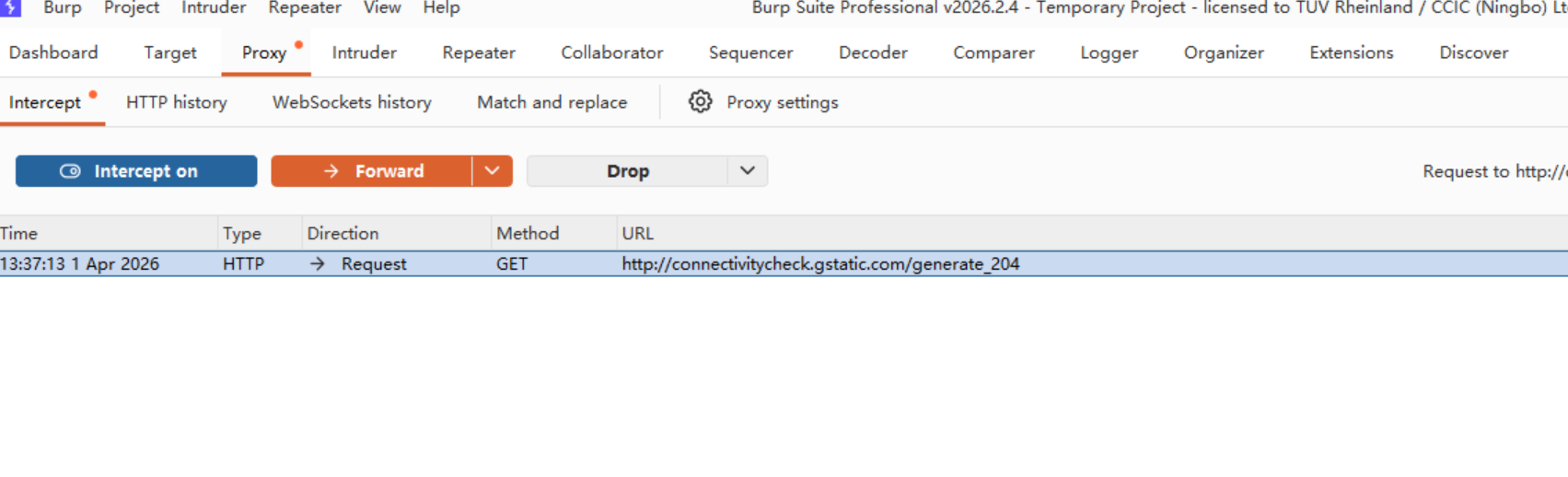Switch to the Comparer tab
Screen dimensions: 1568x477
[x=993, y=52]
